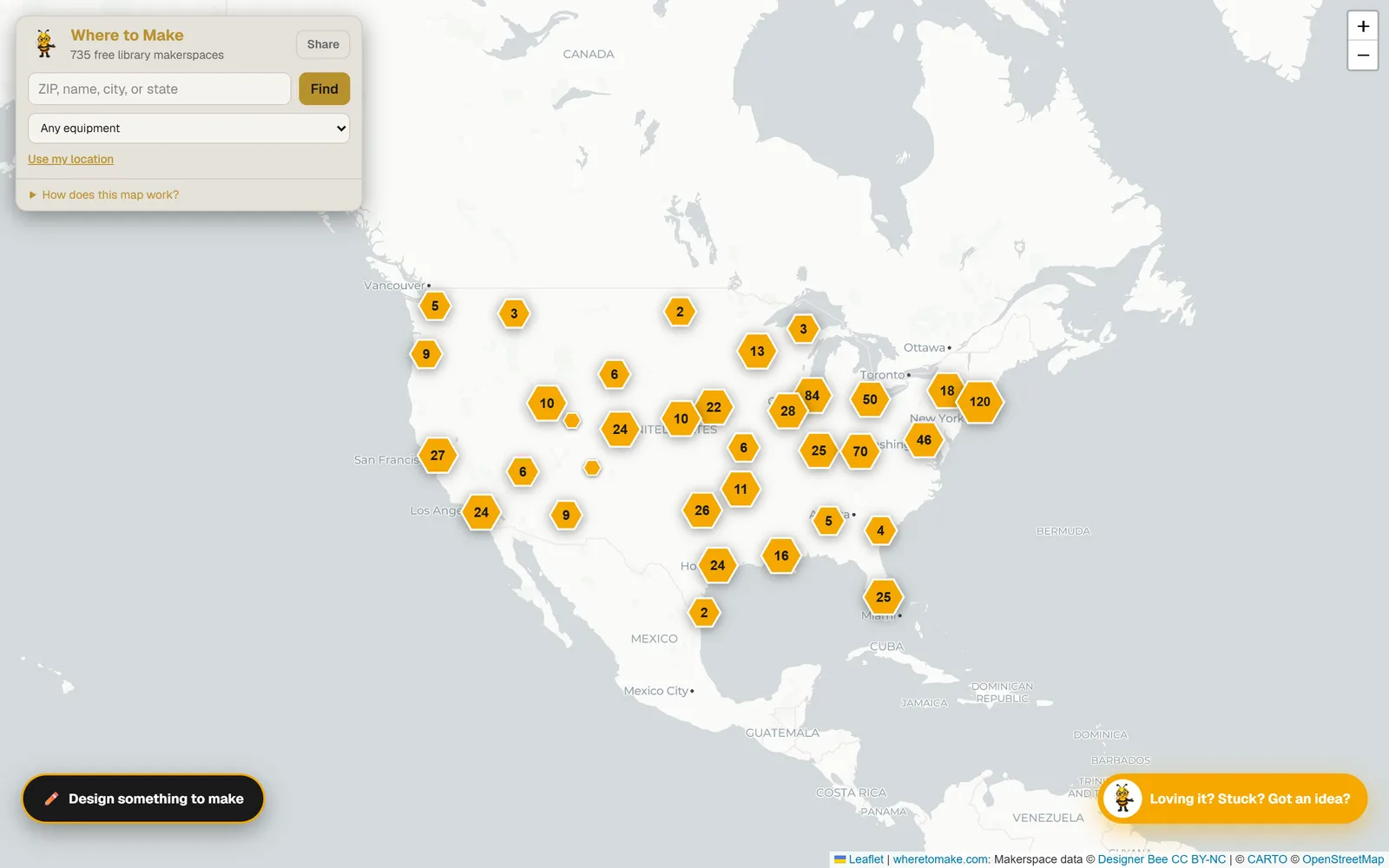1389x868 pixels.
Task: Click the Share button
Action: 323,44
